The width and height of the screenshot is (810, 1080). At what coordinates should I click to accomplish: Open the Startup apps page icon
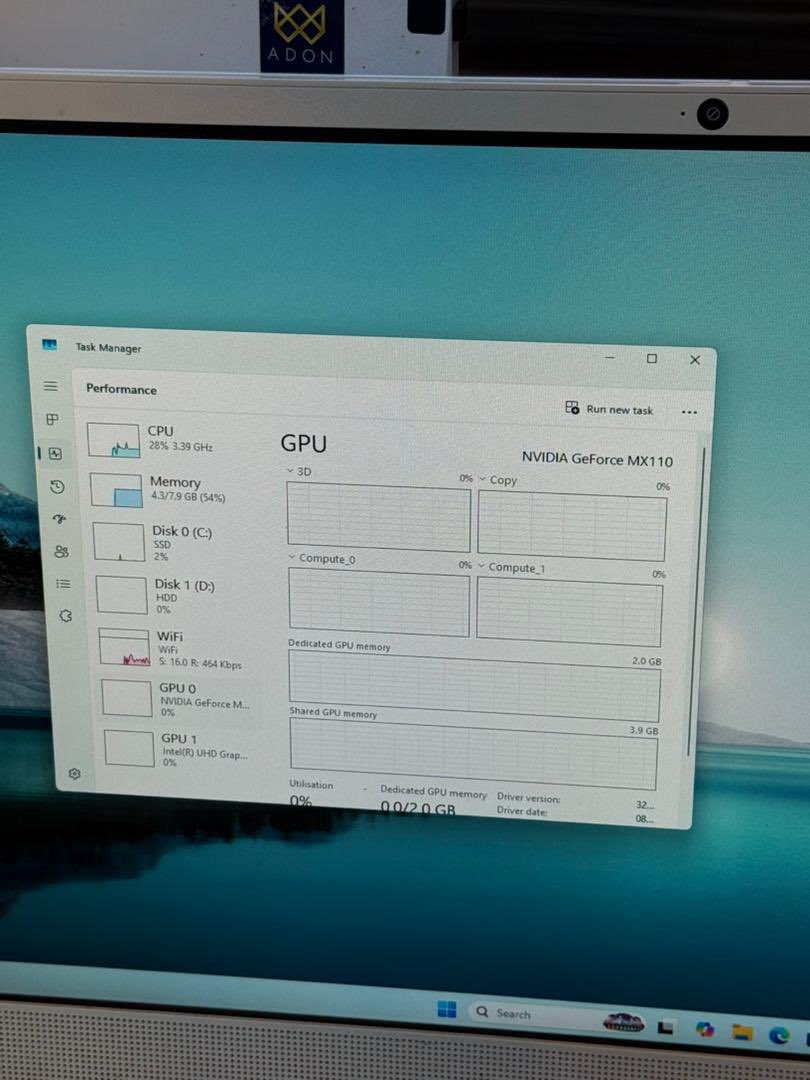coord(59,519)
